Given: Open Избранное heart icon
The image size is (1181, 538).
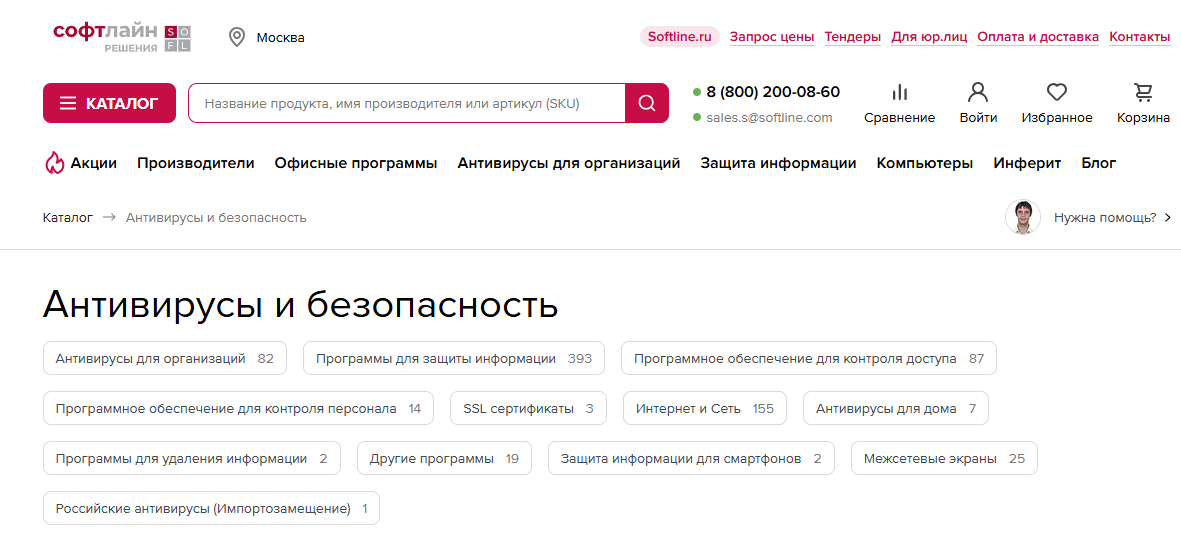Looking at the screenshot, I should (x=1057, y=93).
